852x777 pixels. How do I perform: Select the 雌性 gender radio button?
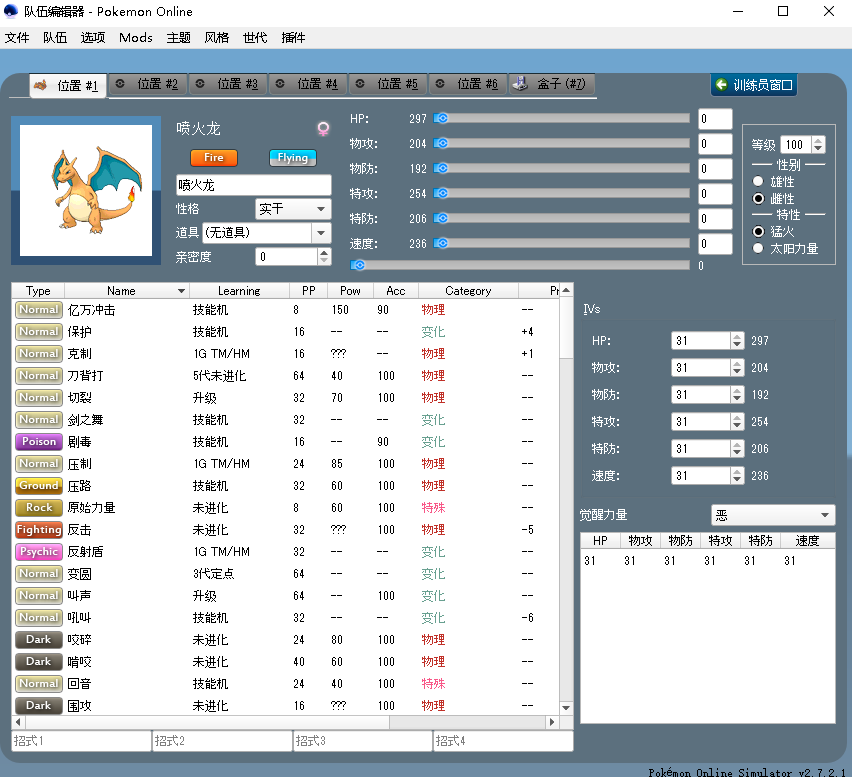758,198
